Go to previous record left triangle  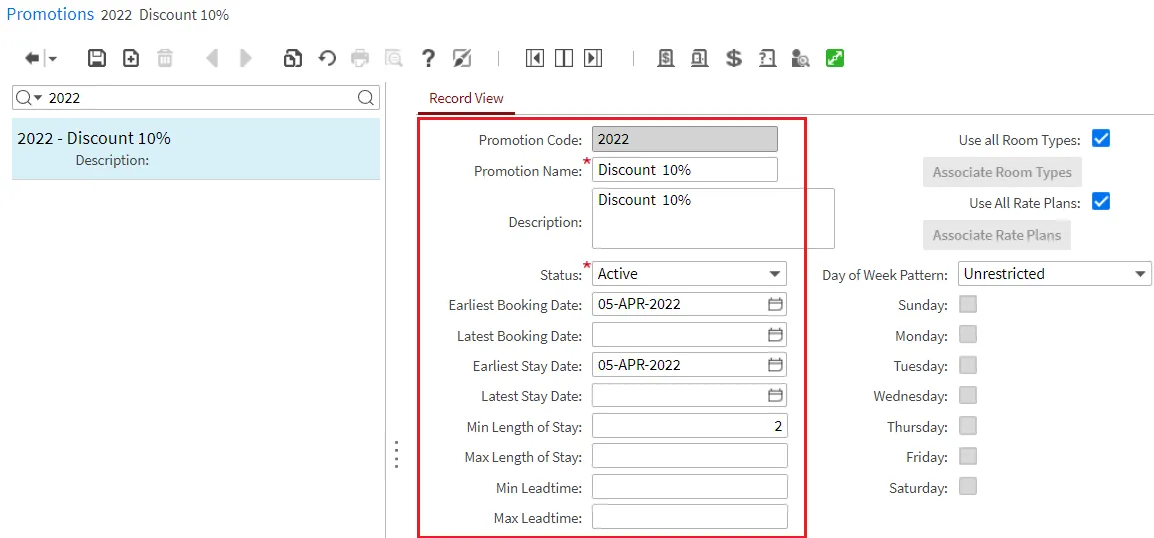point(212,58)
